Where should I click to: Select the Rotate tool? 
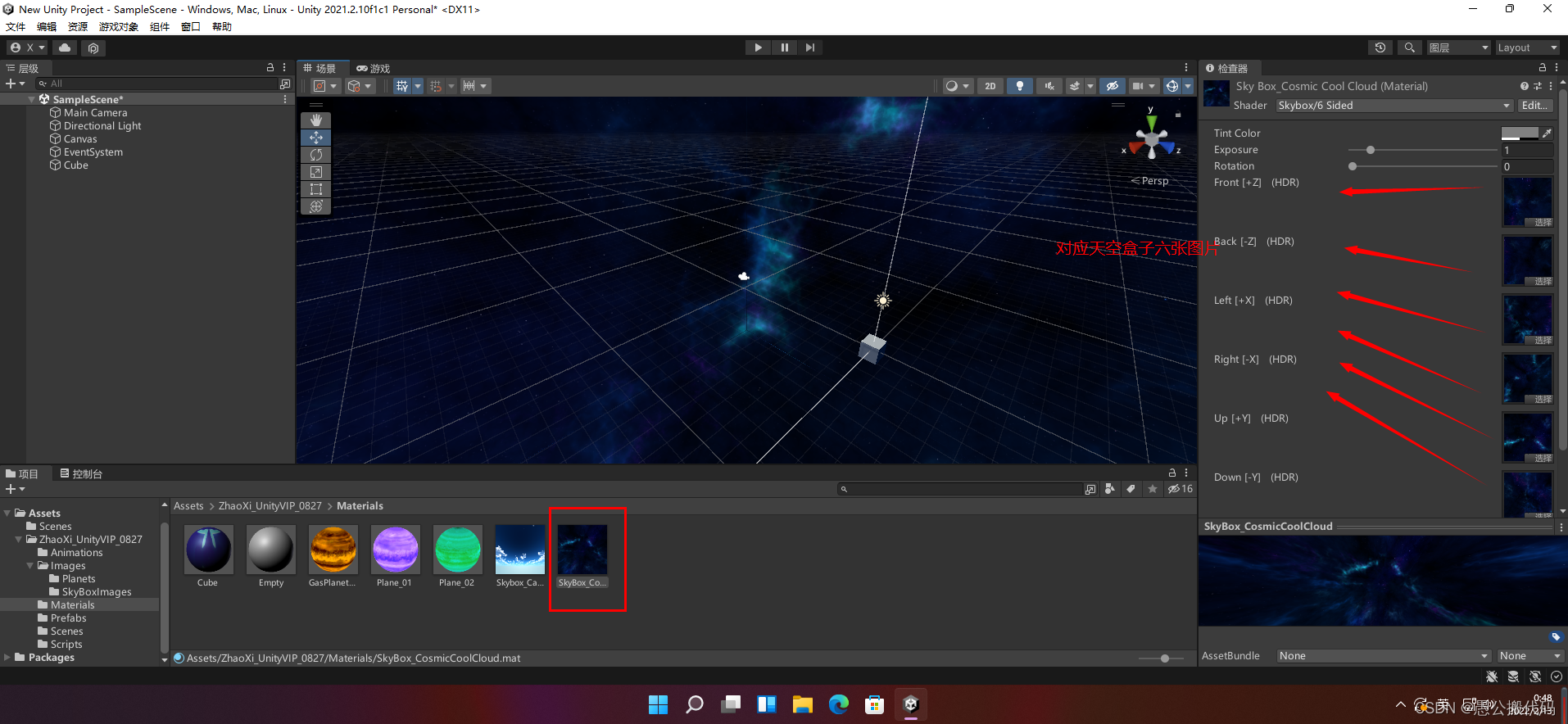pyautogui.click(x=316, y=155)
